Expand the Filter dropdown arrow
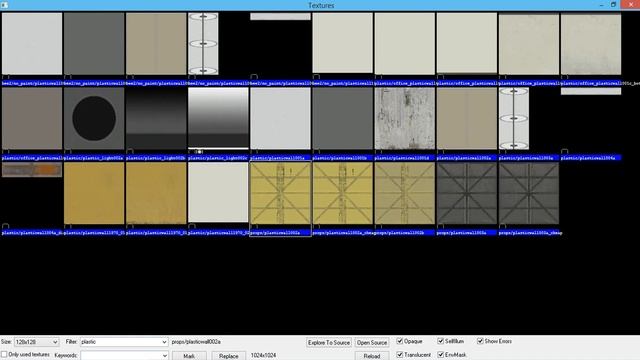The width and height of the screenshot is (640, 360). (164, 342)
